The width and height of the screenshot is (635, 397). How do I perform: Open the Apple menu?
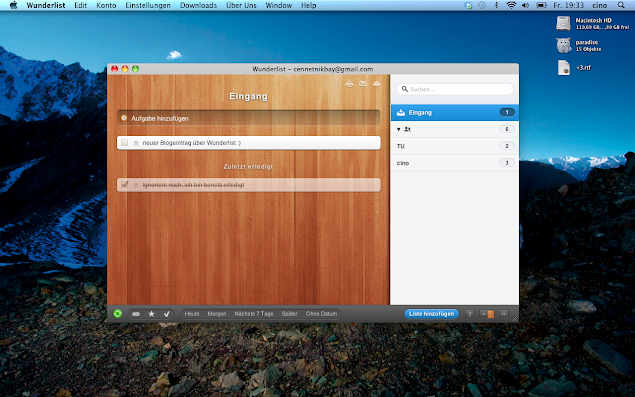click(13, 5)
